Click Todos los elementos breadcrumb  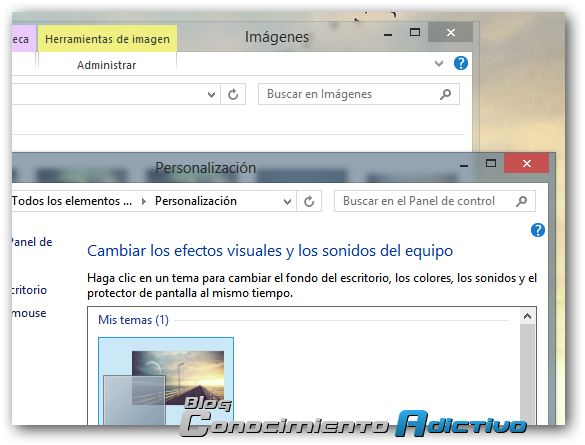click(72, 201)
